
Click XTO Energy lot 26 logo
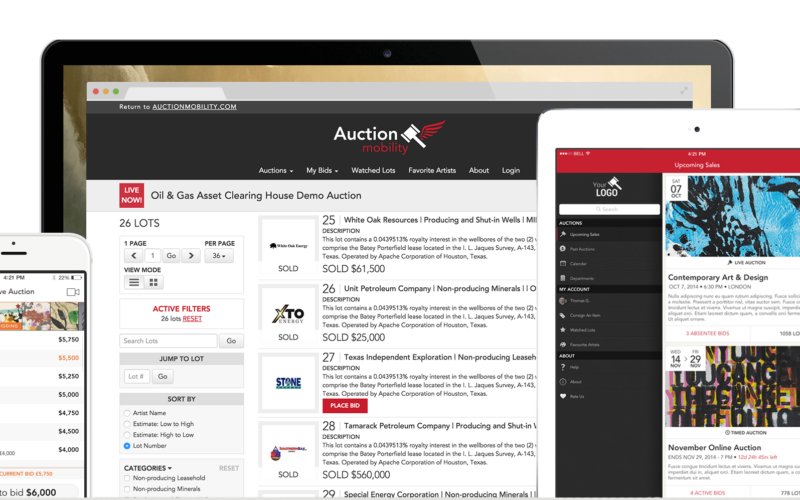[288, 314]
